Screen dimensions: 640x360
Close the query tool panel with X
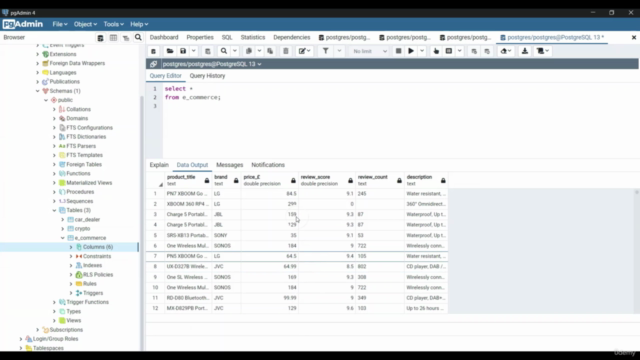634,38
